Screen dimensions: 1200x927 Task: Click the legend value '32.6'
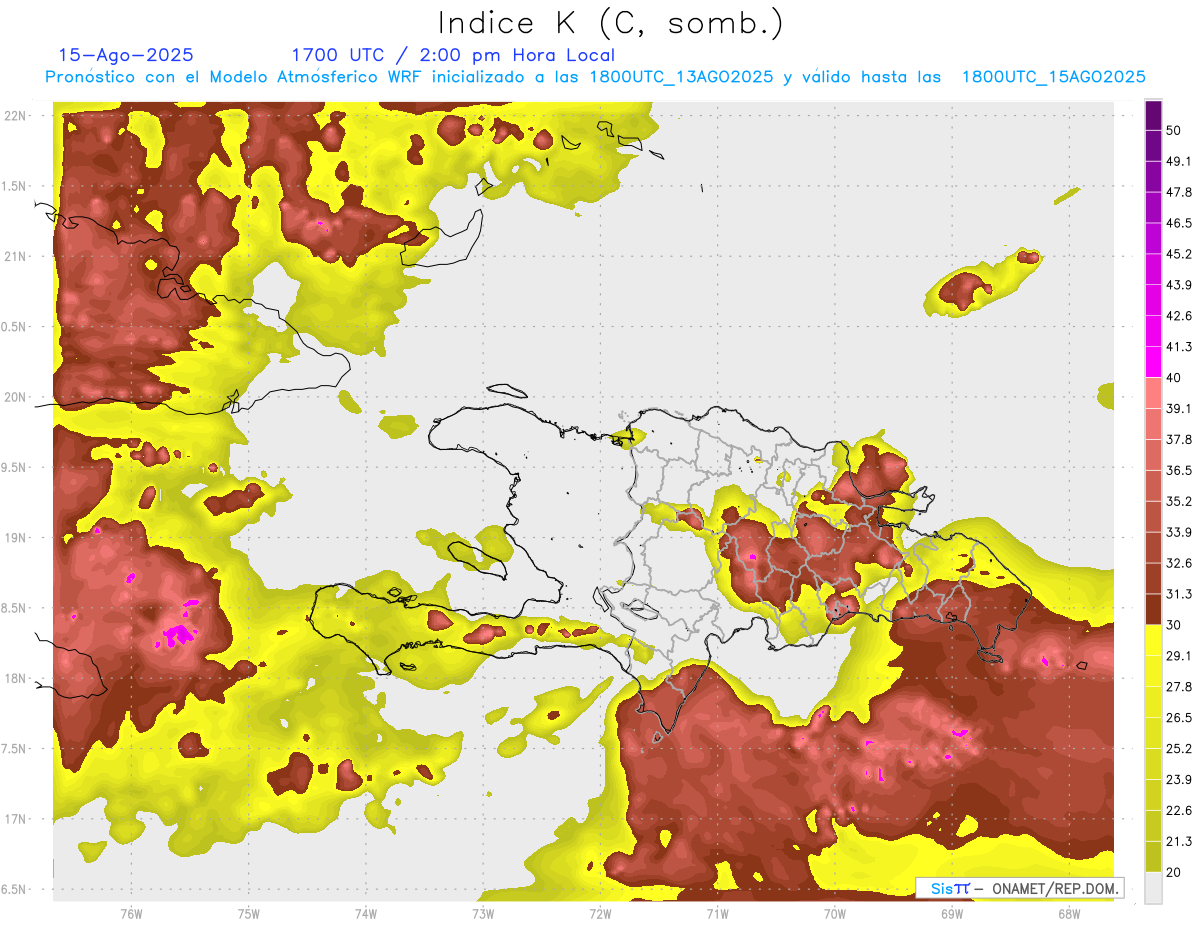1179,563
